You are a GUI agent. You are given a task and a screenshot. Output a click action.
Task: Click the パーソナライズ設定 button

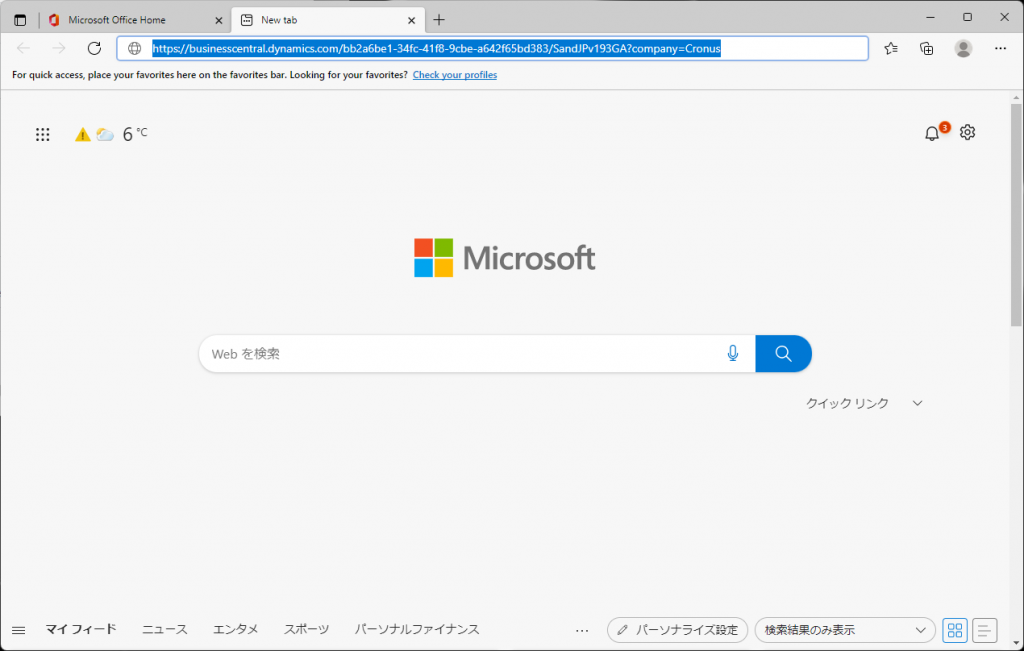[677, 630]
